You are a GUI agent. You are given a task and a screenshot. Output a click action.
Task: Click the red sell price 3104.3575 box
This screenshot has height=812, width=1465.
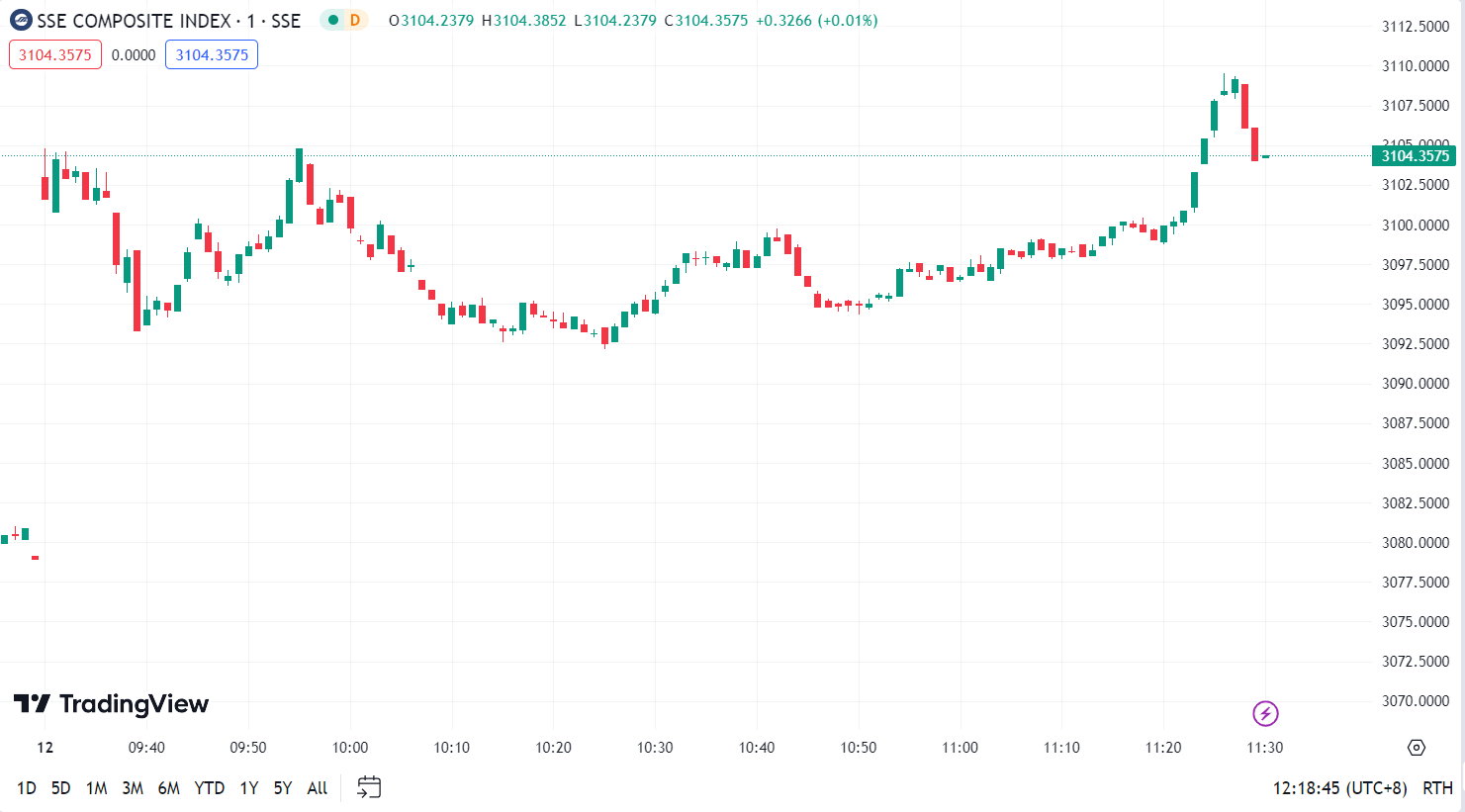point(55,55)
